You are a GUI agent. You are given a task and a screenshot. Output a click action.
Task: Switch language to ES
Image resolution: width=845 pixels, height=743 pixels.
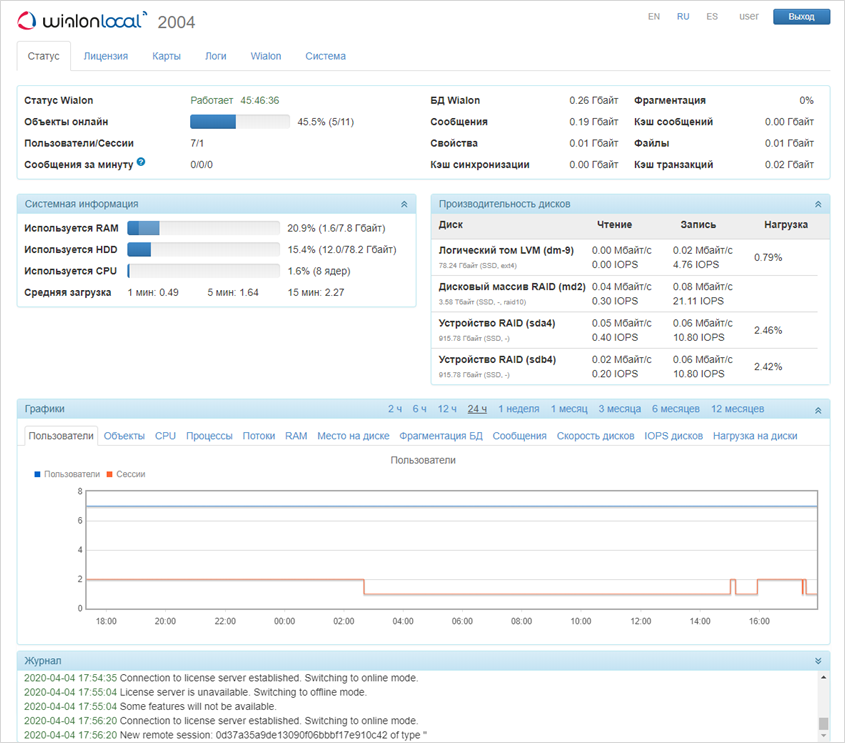pos(711,17)
